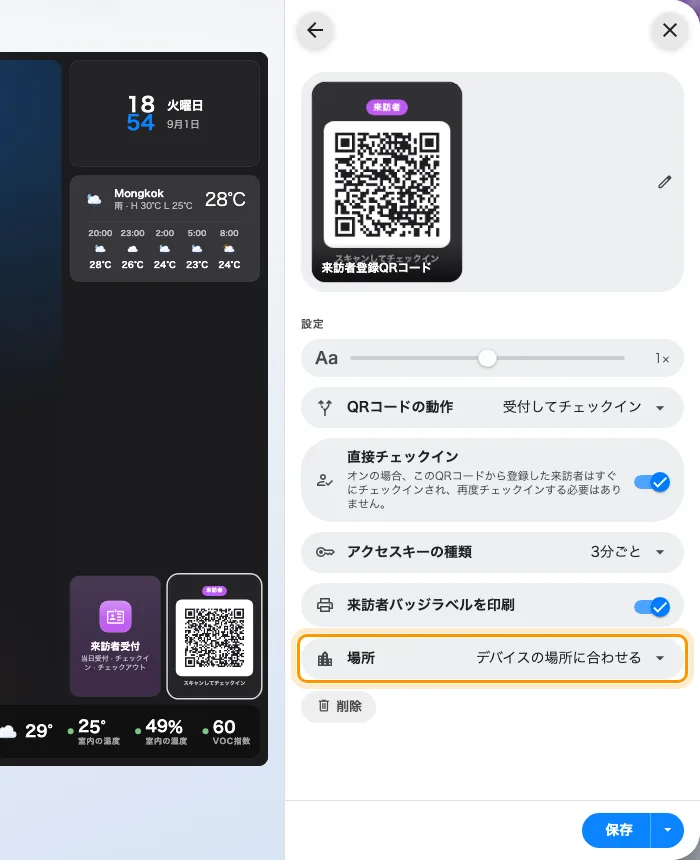Click the clock widget showing 18 54

point(165,114)
